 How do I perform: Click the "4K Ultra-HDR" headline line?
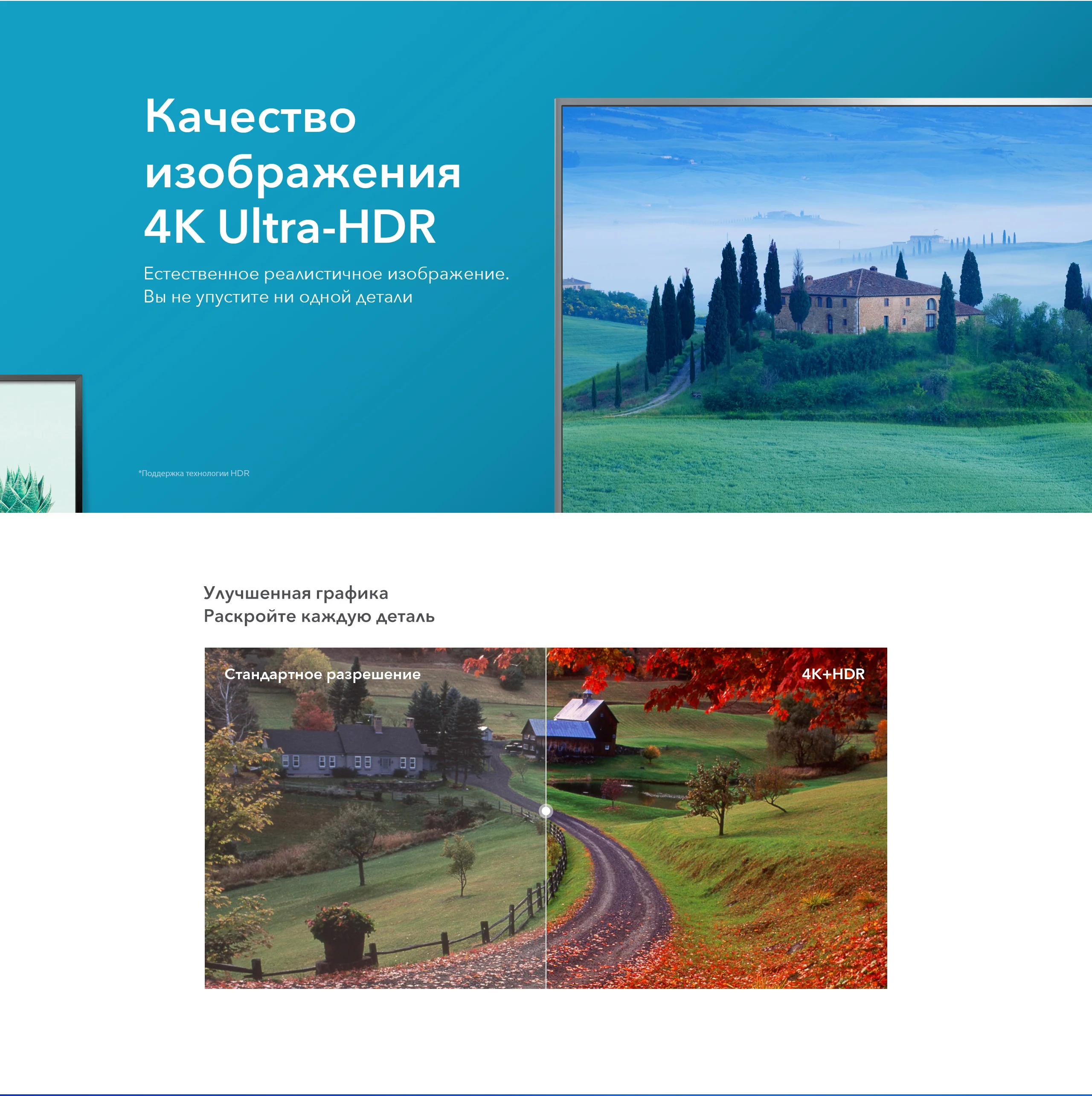(x=290, y=227)
